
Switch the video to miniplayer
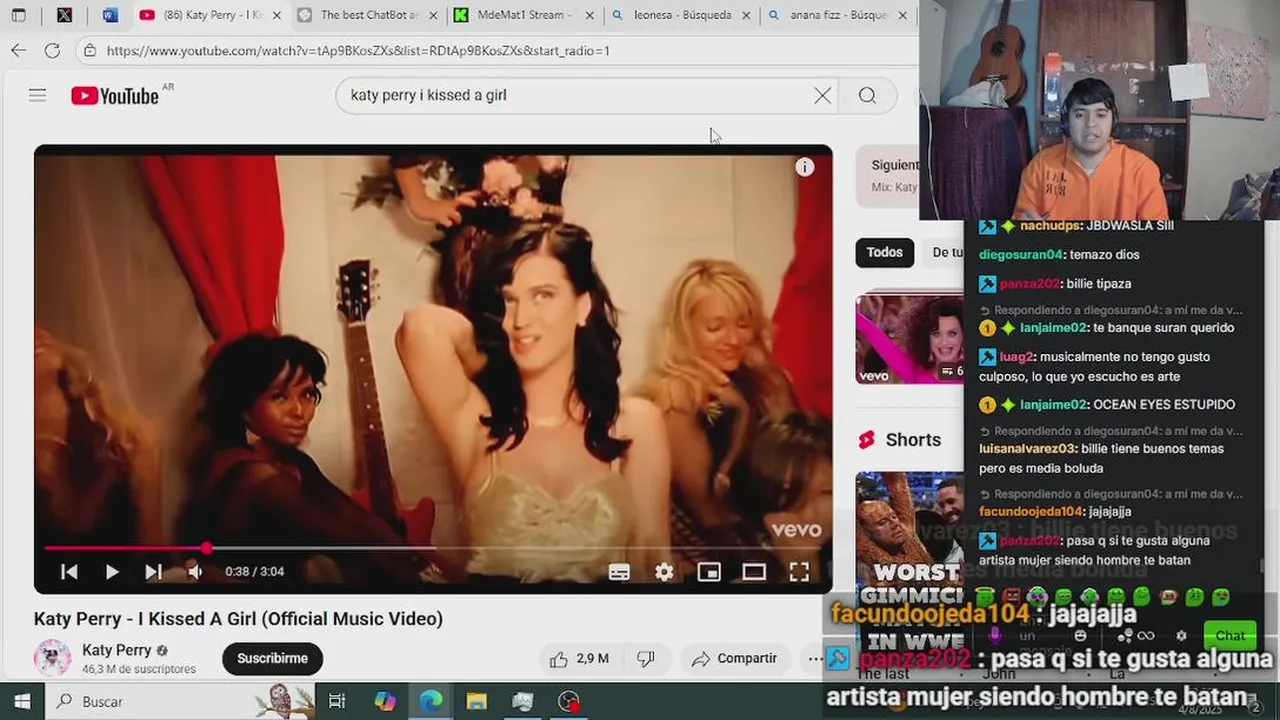(x=709, y=572)
